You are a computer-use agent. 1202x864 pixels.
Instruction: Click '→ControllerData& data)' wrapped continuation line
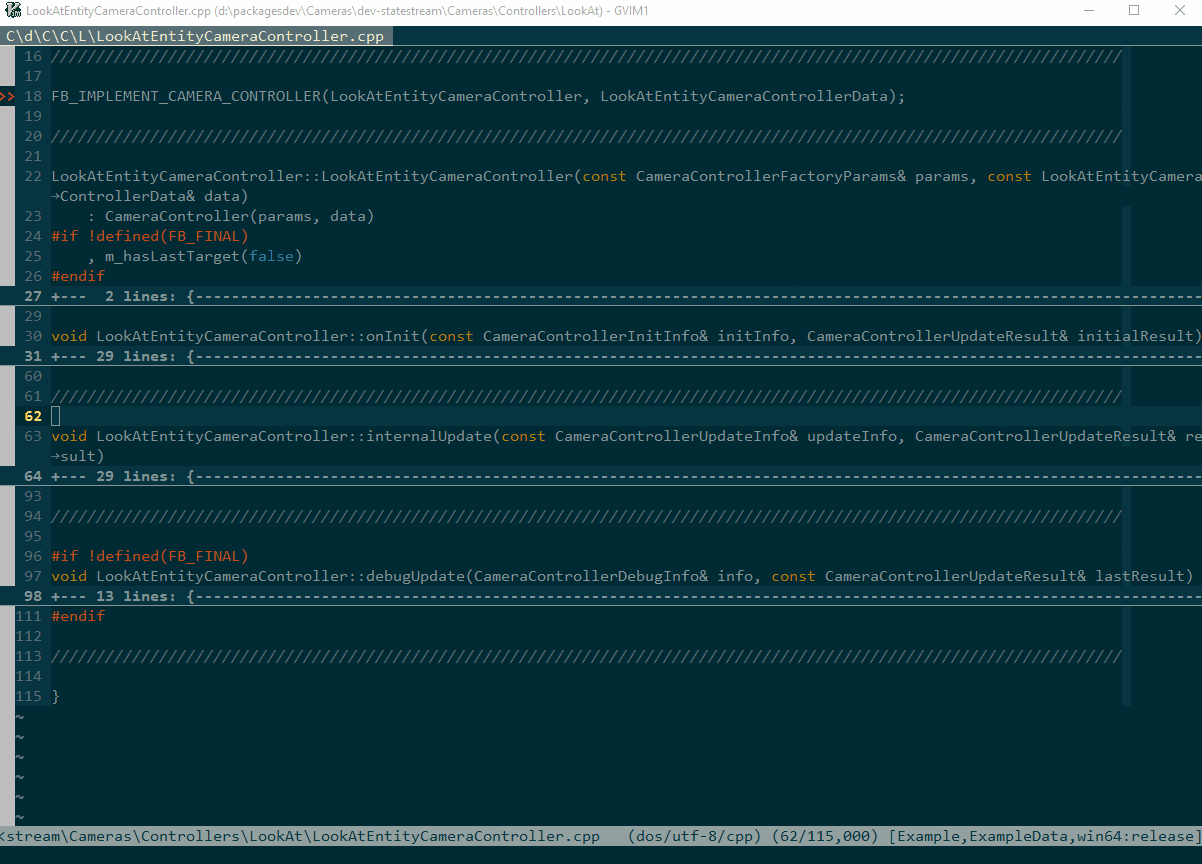150,196
